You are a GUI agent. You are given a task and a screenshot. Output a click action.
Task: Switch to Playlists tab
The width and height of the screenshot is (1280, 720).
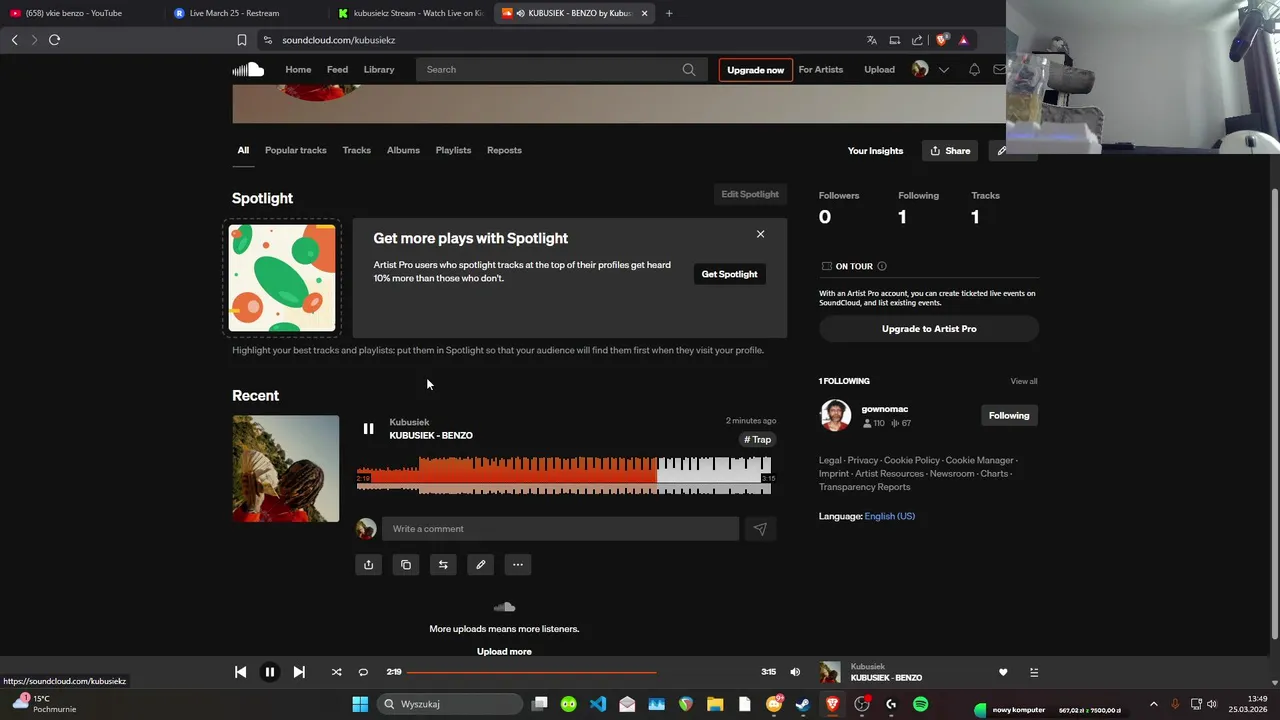[453, 150]
